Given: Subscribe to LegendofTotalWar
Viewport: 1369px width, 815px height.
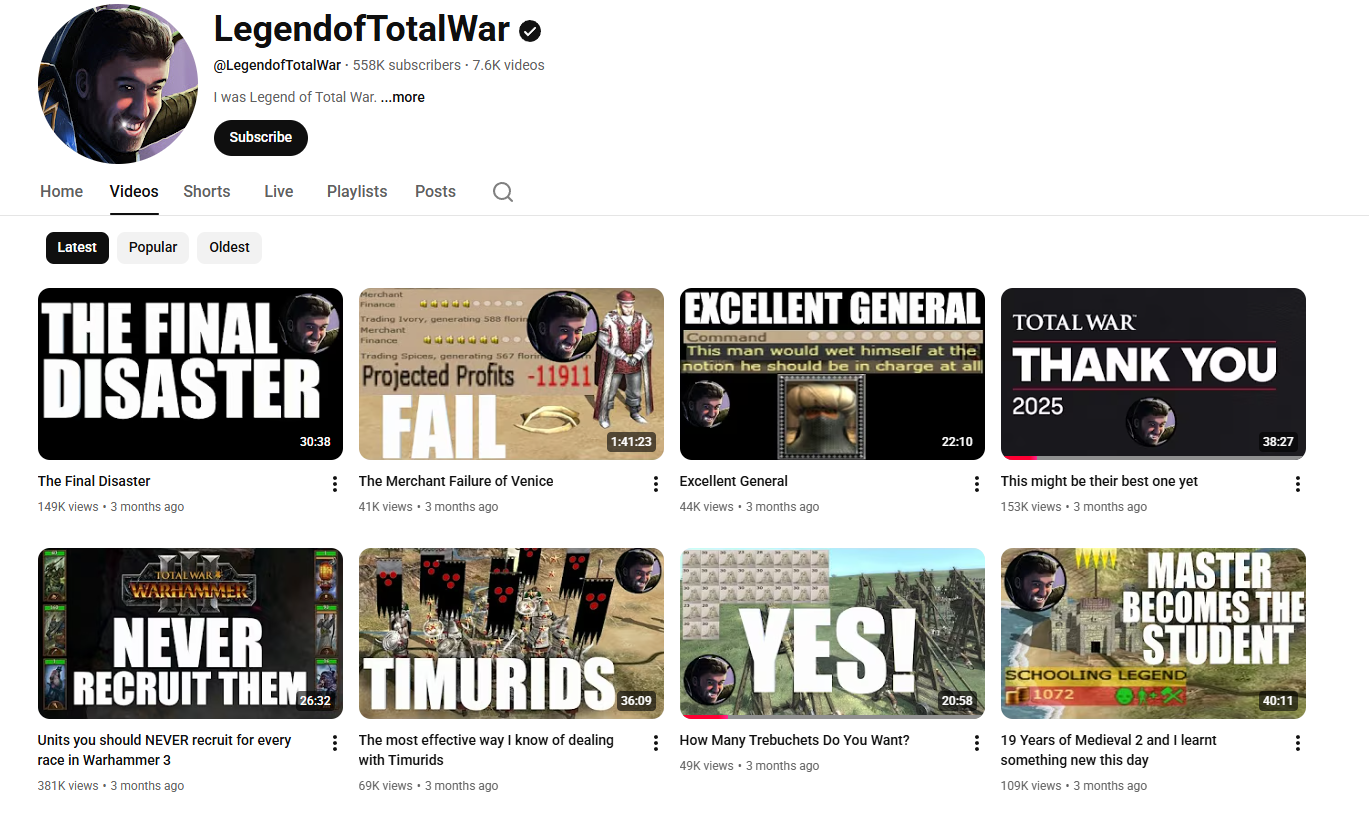Looking at the screenshot, I should pyautogui.click(x=261, y=137).
